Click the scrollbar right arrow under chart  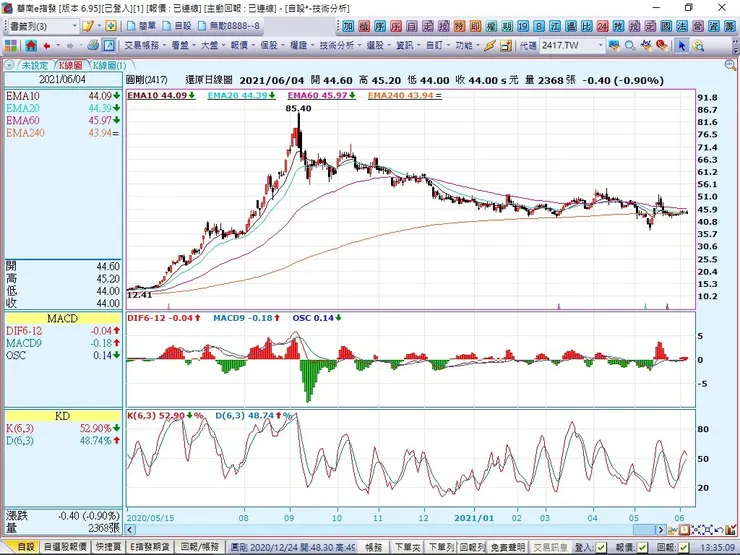tap(661, 530)
